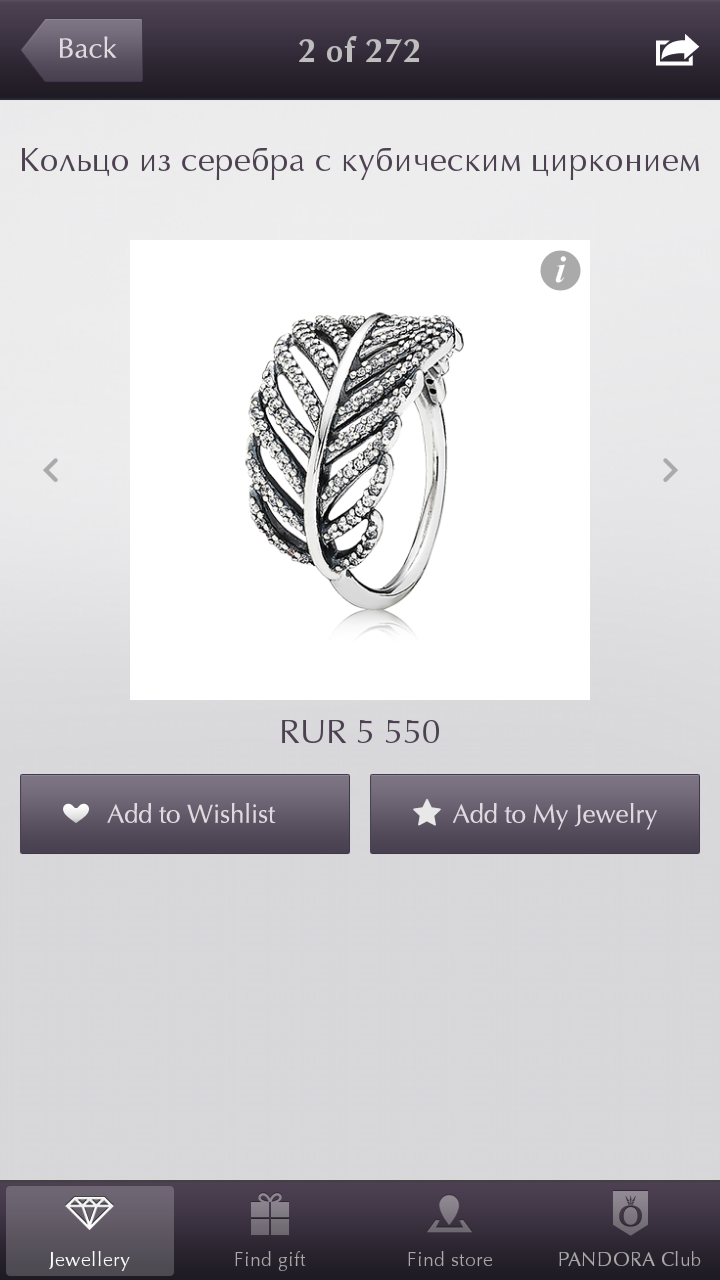Switch to the Find store tab
This screenshot has width=720, height=1280.
coord(450,1230)
